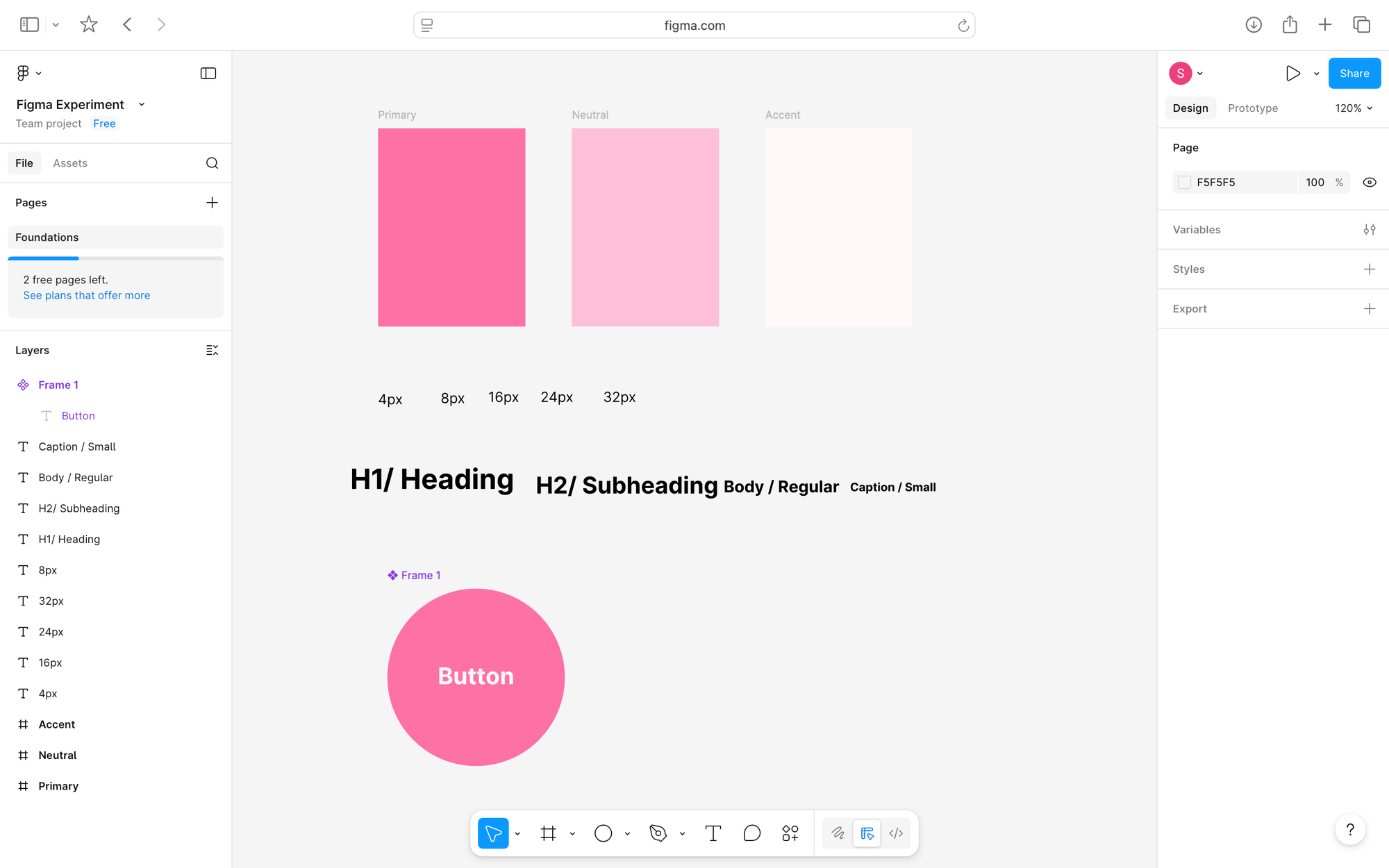Open Variables settings icon
1389x868 pixels.
1369,230
